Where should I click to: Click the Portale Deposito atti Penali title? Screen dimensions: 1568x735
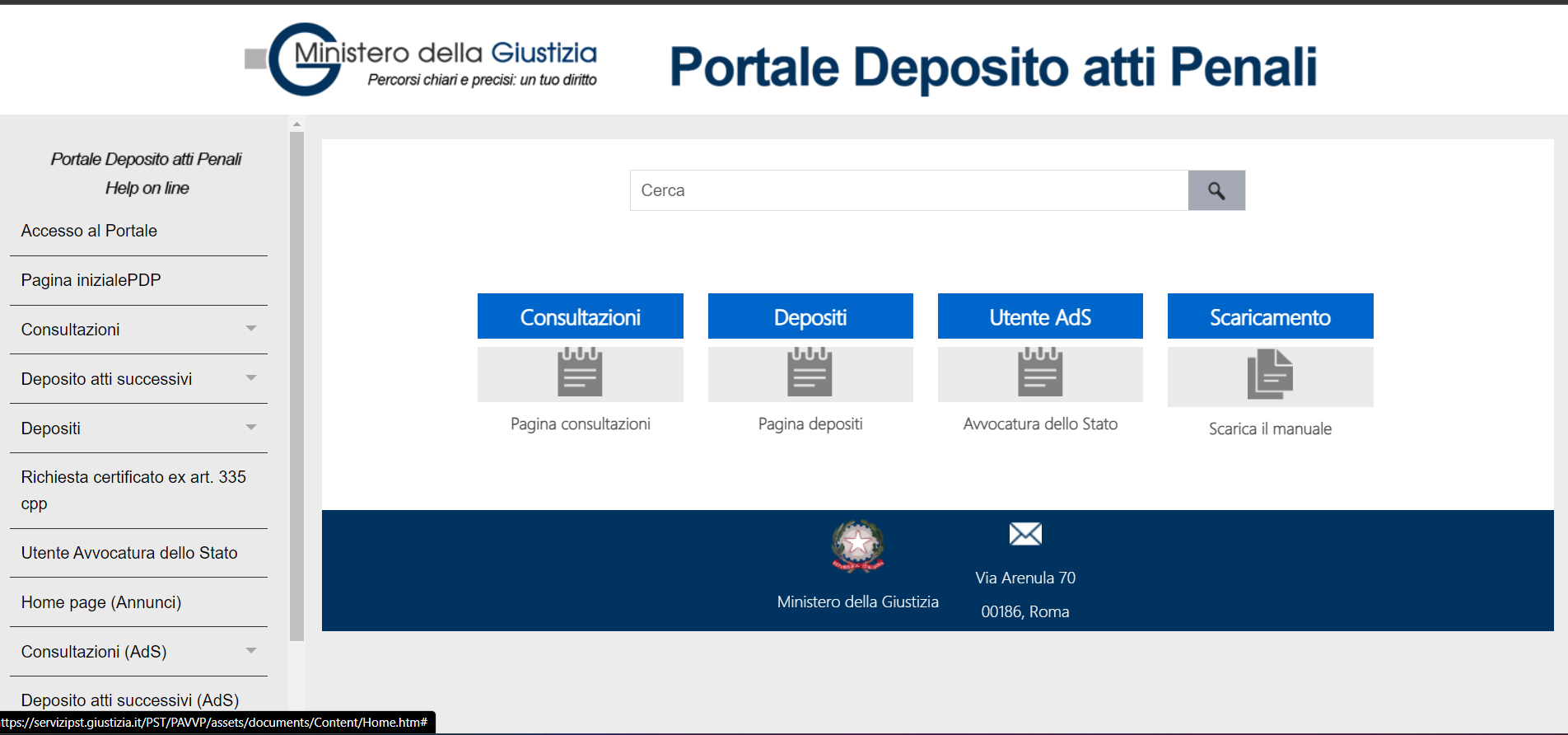coord(993,67)
